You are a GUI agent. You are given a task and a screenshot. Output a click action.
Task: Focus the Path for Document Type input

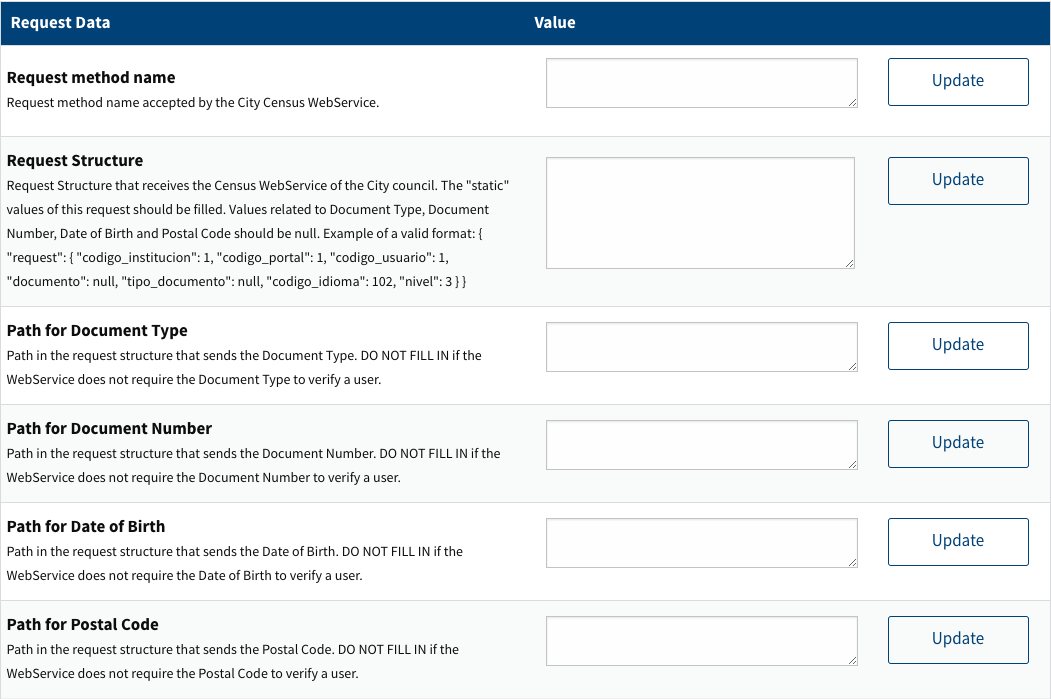tap(700, 345)
